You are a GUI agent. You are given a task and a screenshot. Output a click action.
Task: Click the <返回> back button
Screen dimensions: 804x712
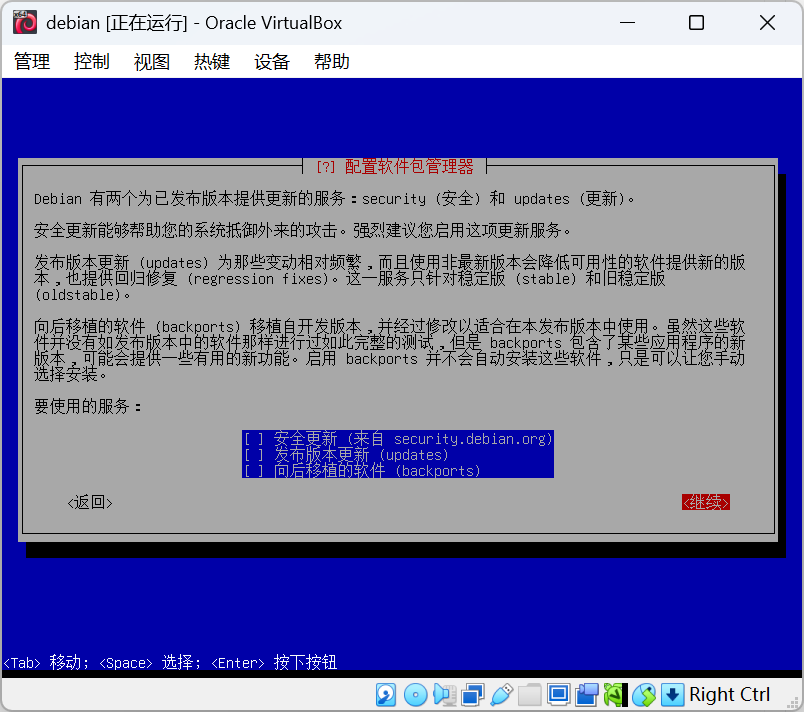(x=90, y=502)
